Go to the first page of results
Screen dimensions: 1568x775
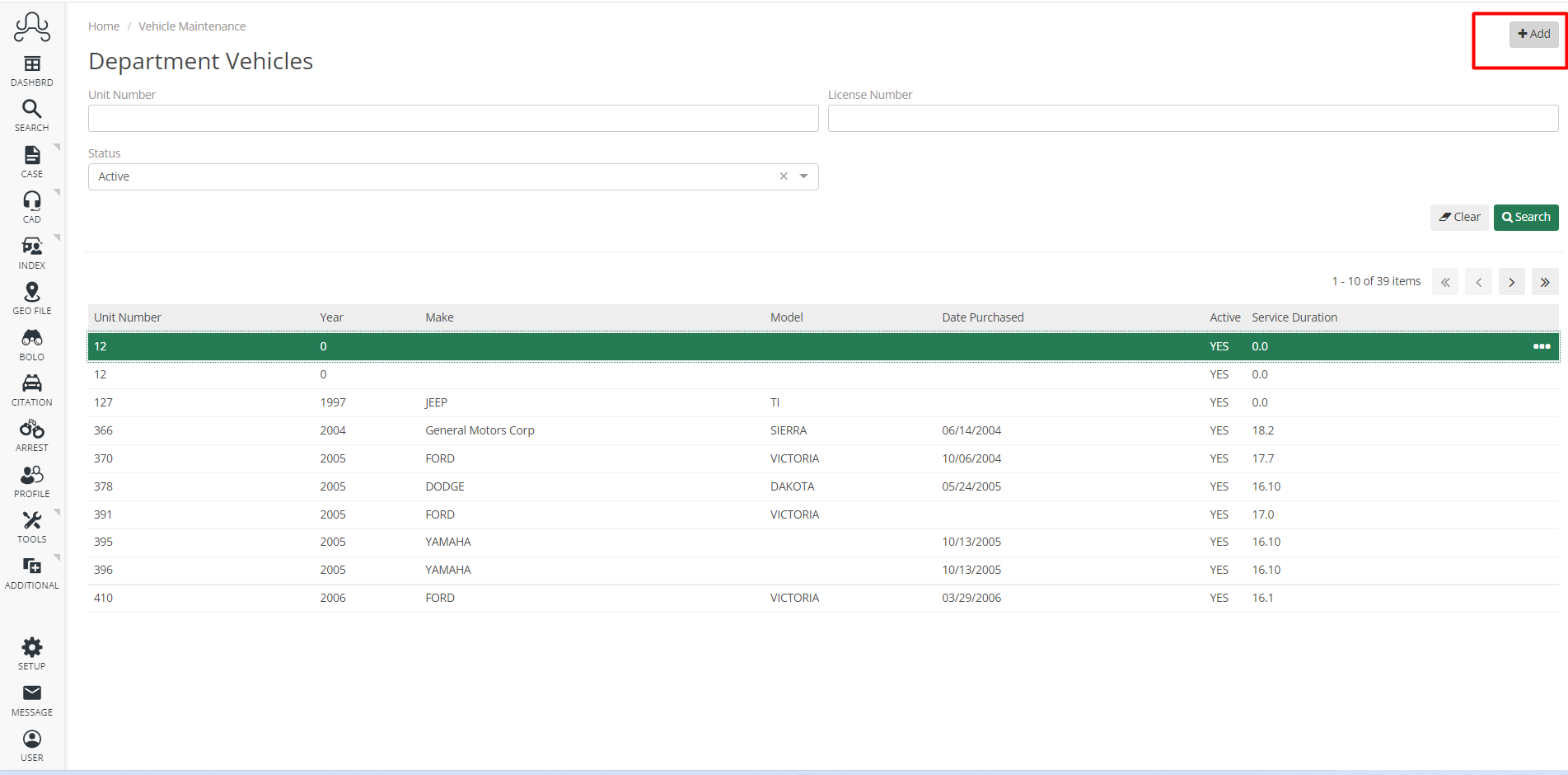1445,282
